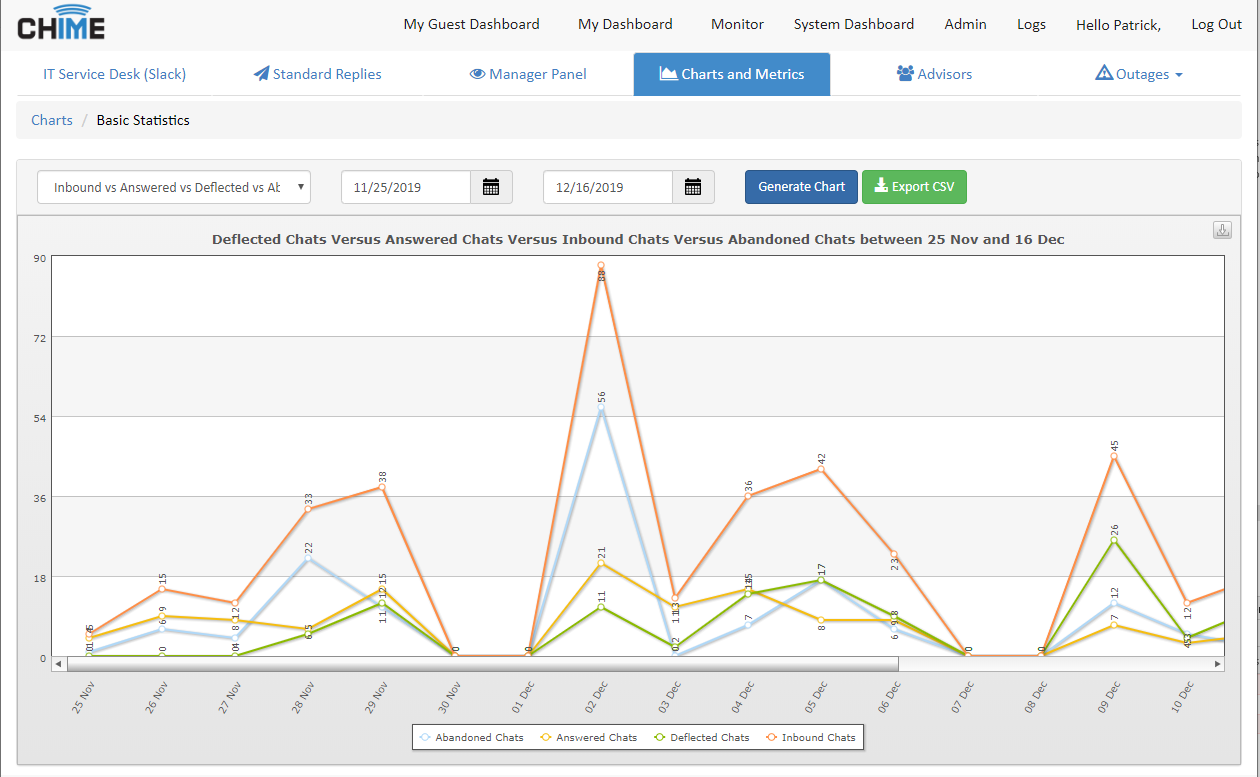This screenshot has height=777, width=1260.
Task: Click the start date field 11/25/2019
Action: point(406,187)
